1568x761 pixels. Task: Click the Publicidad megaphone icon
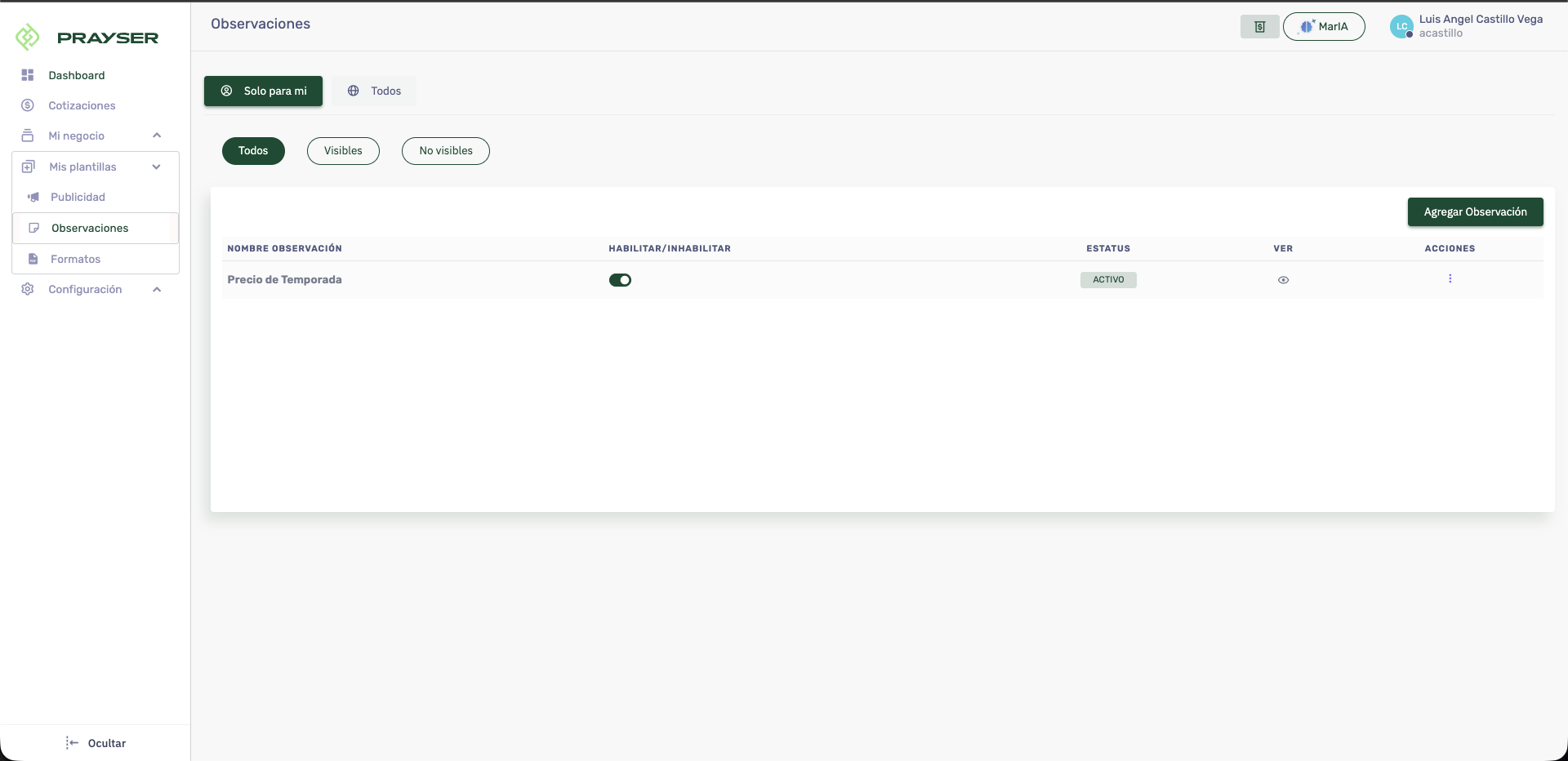point(33,197)
